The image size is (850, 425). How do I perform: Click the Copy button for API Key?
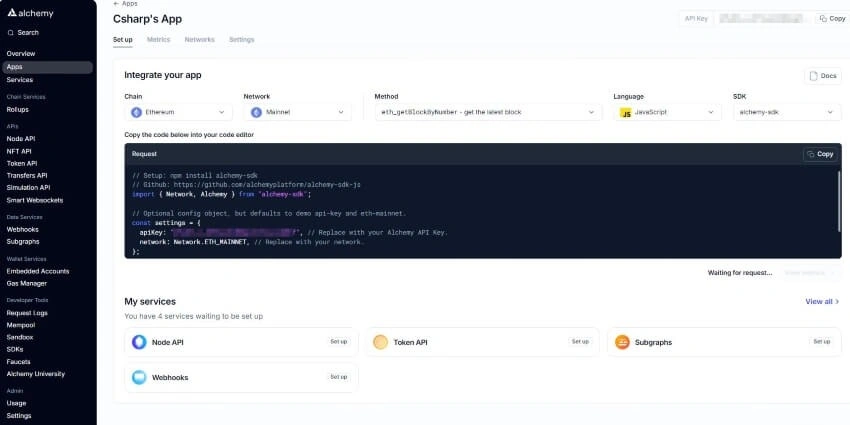click(x=832, y=18)
